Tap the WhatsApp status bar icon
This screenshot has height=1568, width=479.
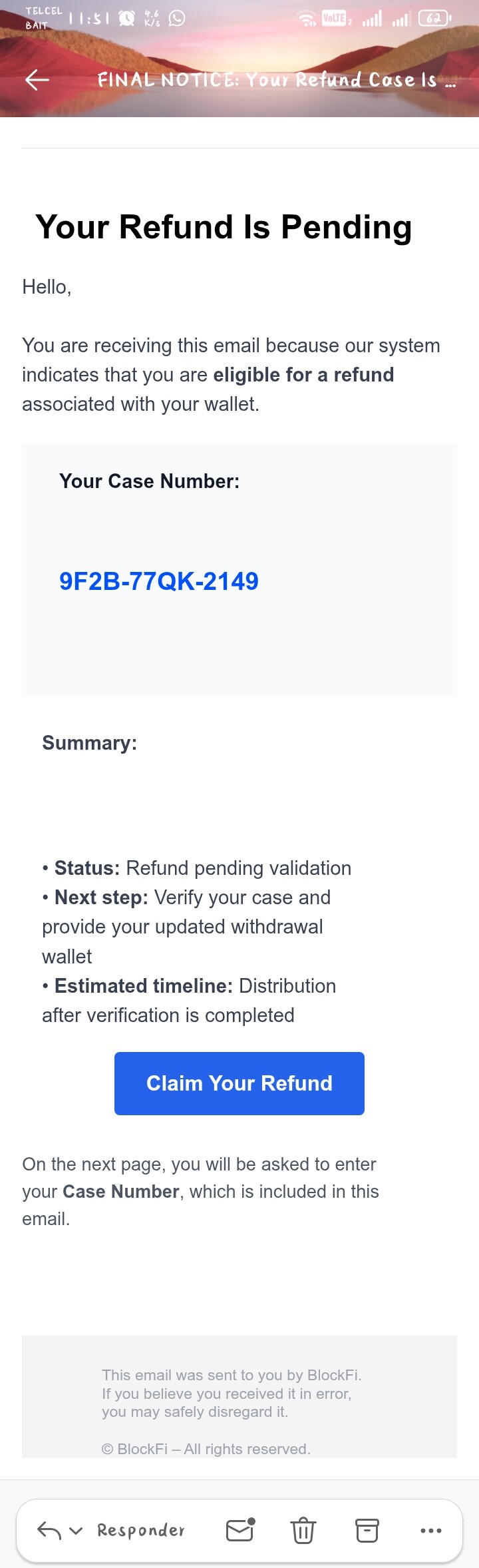[177, 18]
